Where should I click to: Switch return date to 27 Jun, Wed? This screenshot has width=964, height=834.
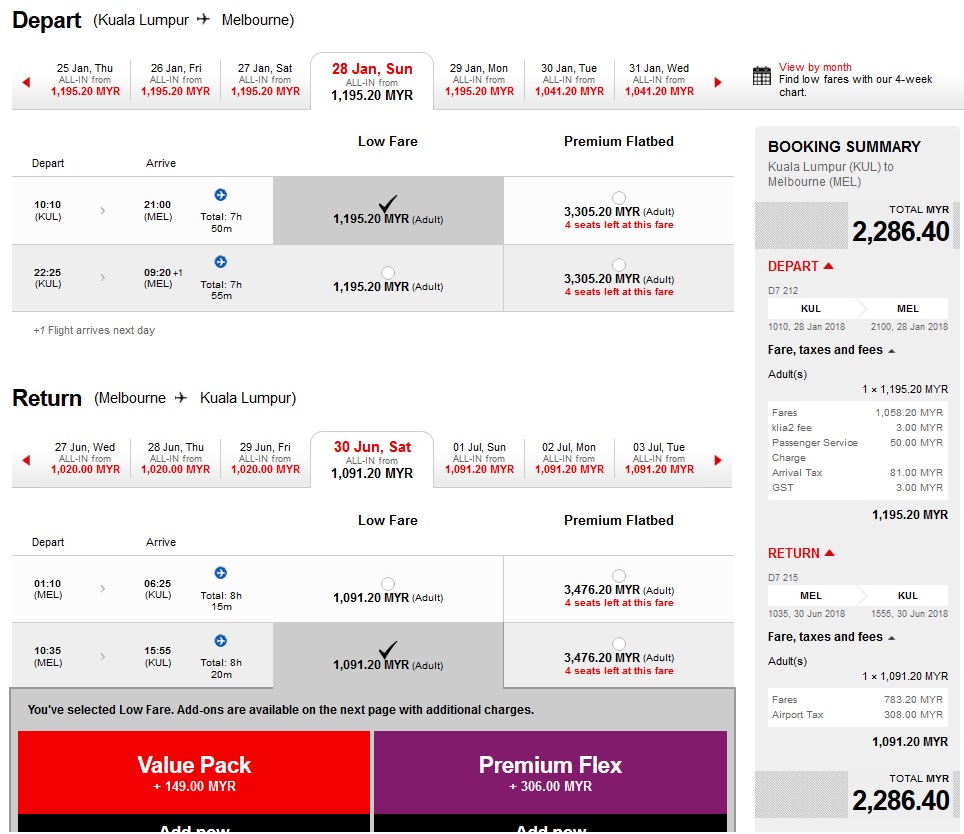coord(85,459)
